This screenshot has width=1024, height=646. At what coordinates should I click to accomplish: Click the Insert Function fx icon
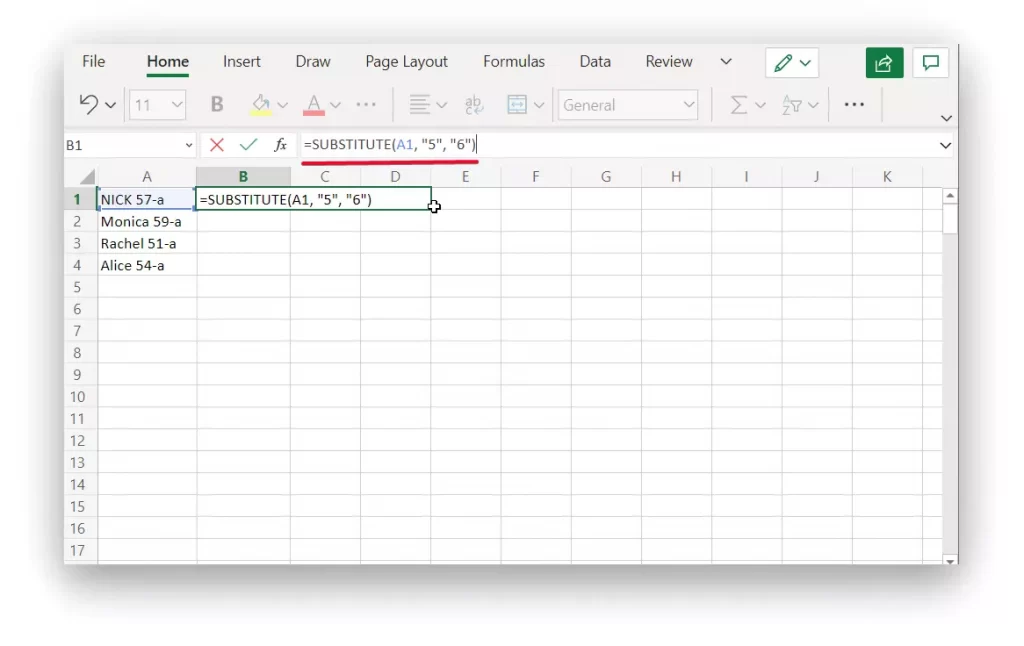point(280,145)
